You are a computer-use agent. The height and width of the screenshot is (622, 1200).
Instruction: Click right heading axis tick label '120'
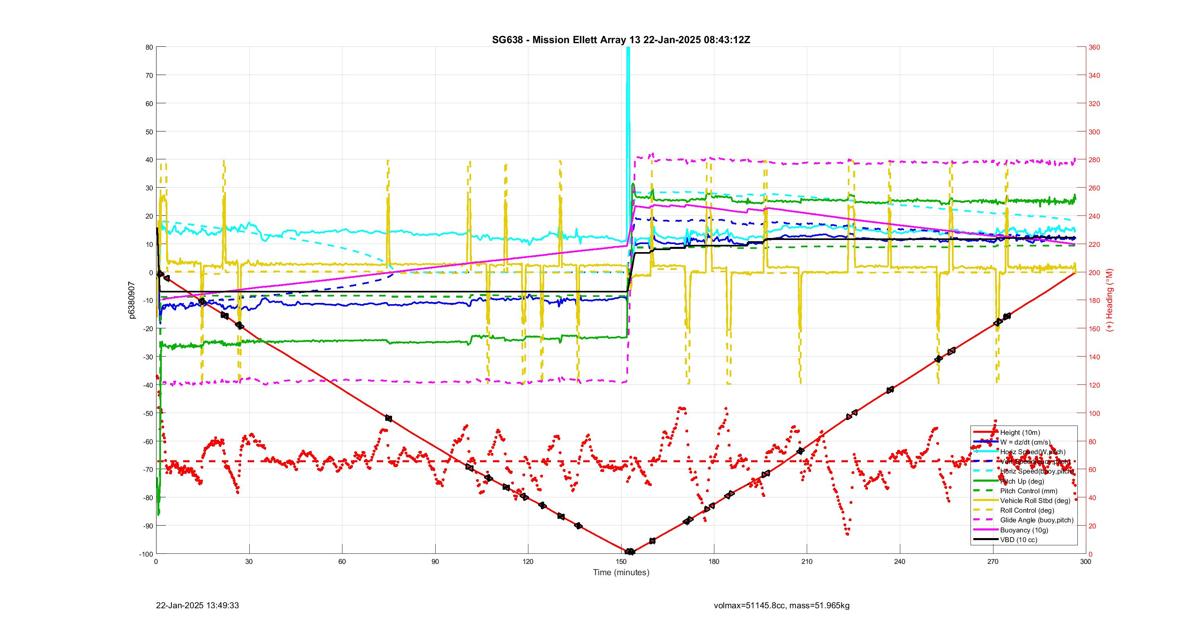coord(1095,385)
